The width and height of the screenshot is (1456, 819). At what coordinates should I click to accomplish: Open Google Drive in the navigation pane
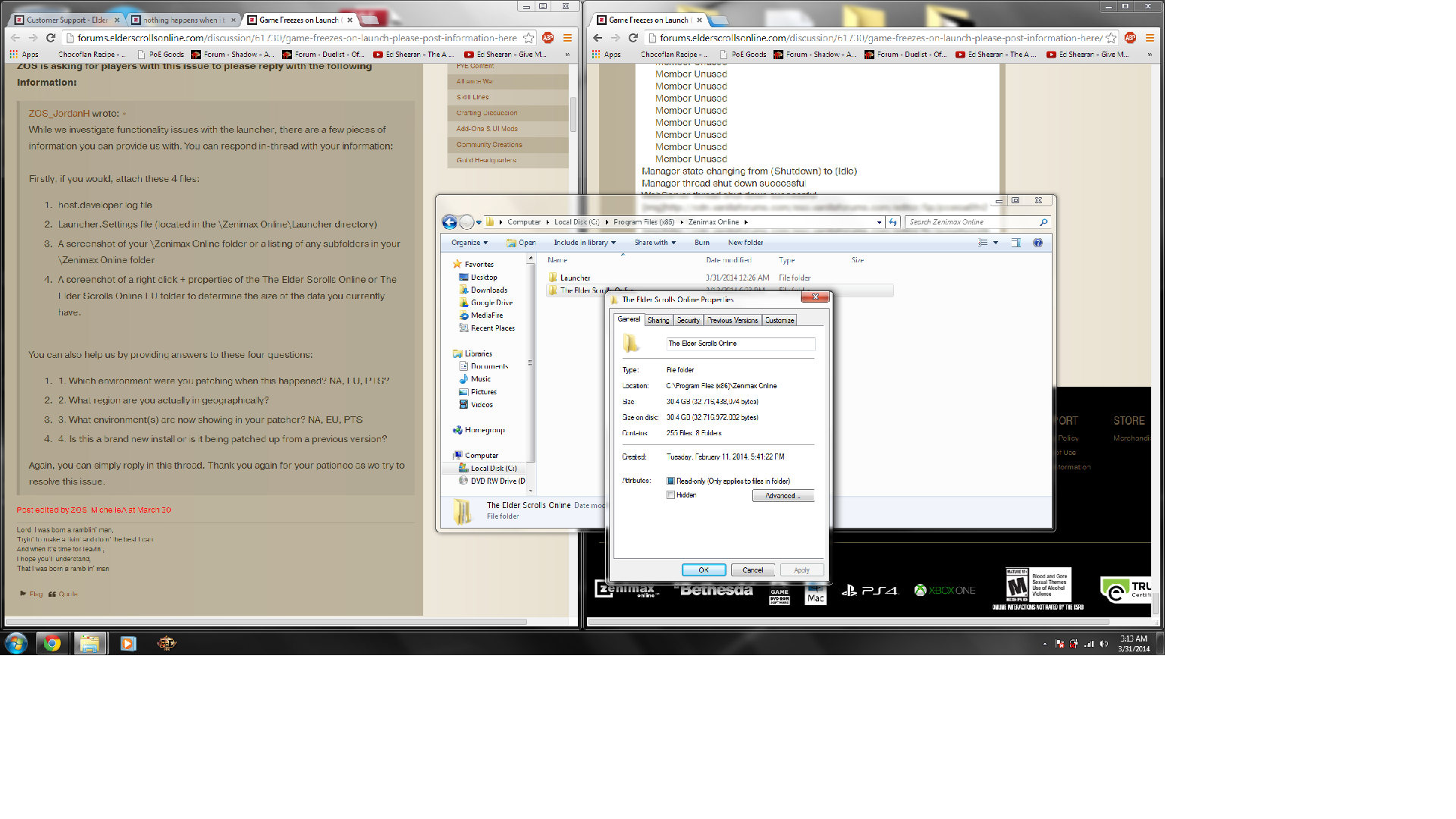point(486,303)
